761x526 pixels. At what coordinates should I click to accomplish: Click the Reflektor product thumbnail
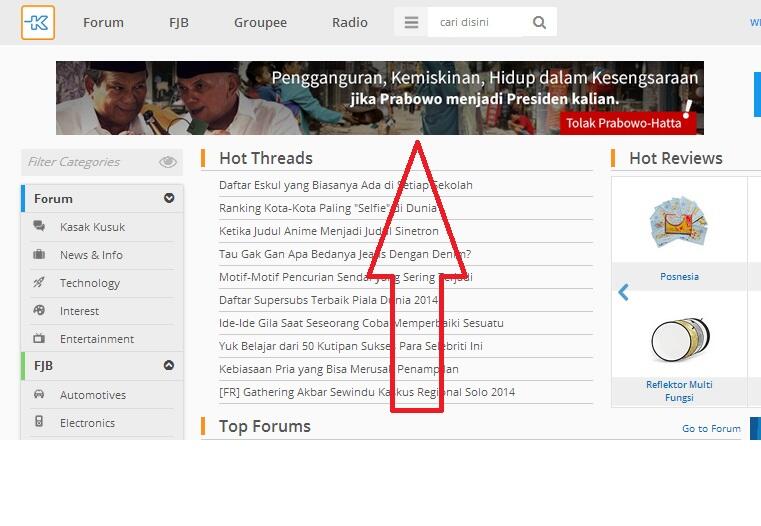coord(679,339)
